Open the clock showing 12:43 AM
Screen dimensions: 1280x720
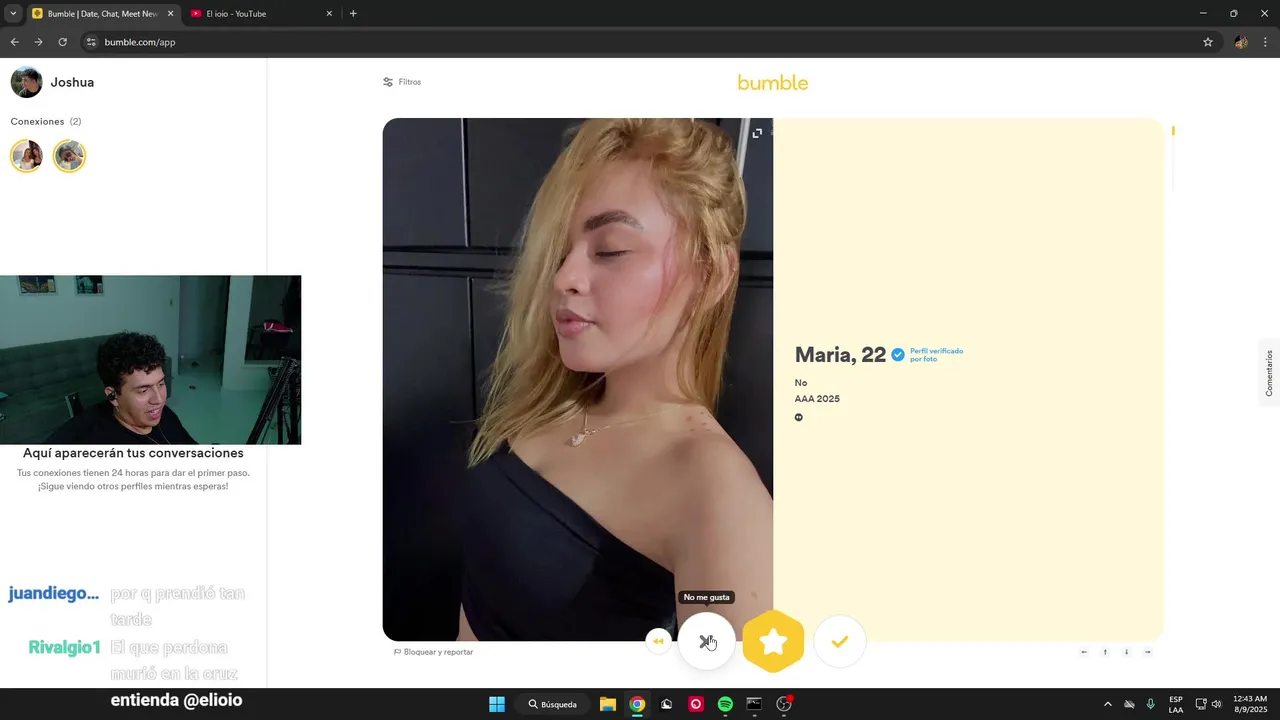coord(1250,704)
